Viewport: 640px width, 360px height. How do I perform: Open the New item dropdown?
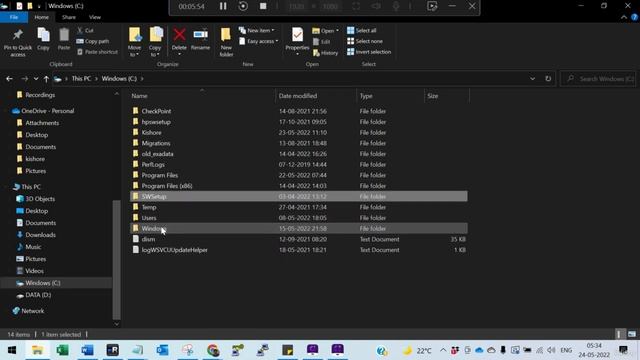(257, 31)
